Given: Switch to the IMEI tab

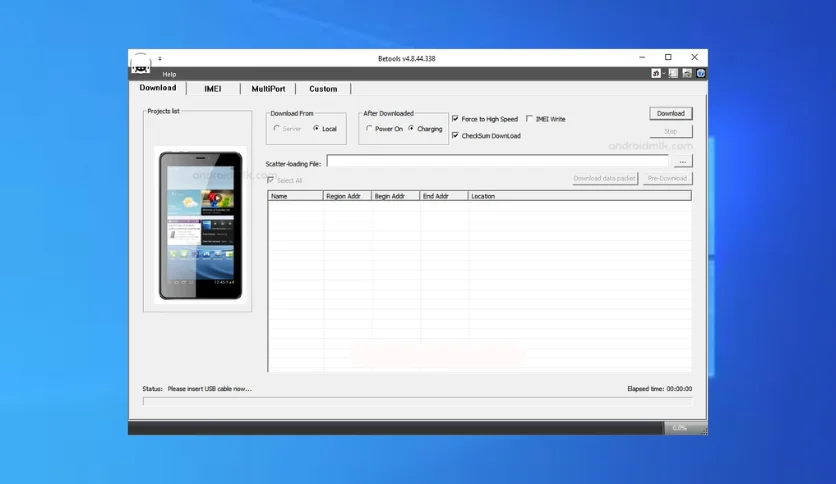Looking at the screenshot, I should pos(213,89).
